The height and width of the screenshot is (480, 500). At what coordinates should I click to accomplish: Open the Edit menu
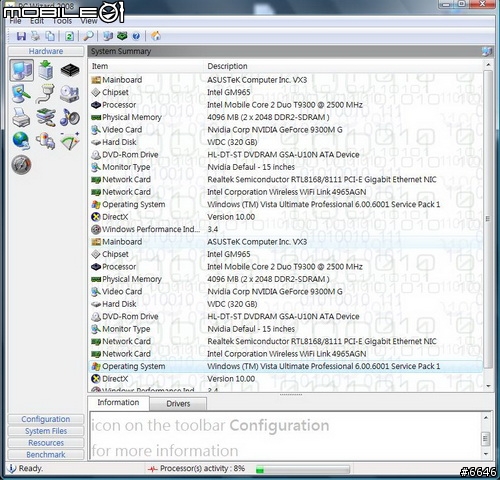(x=37, y=21)
